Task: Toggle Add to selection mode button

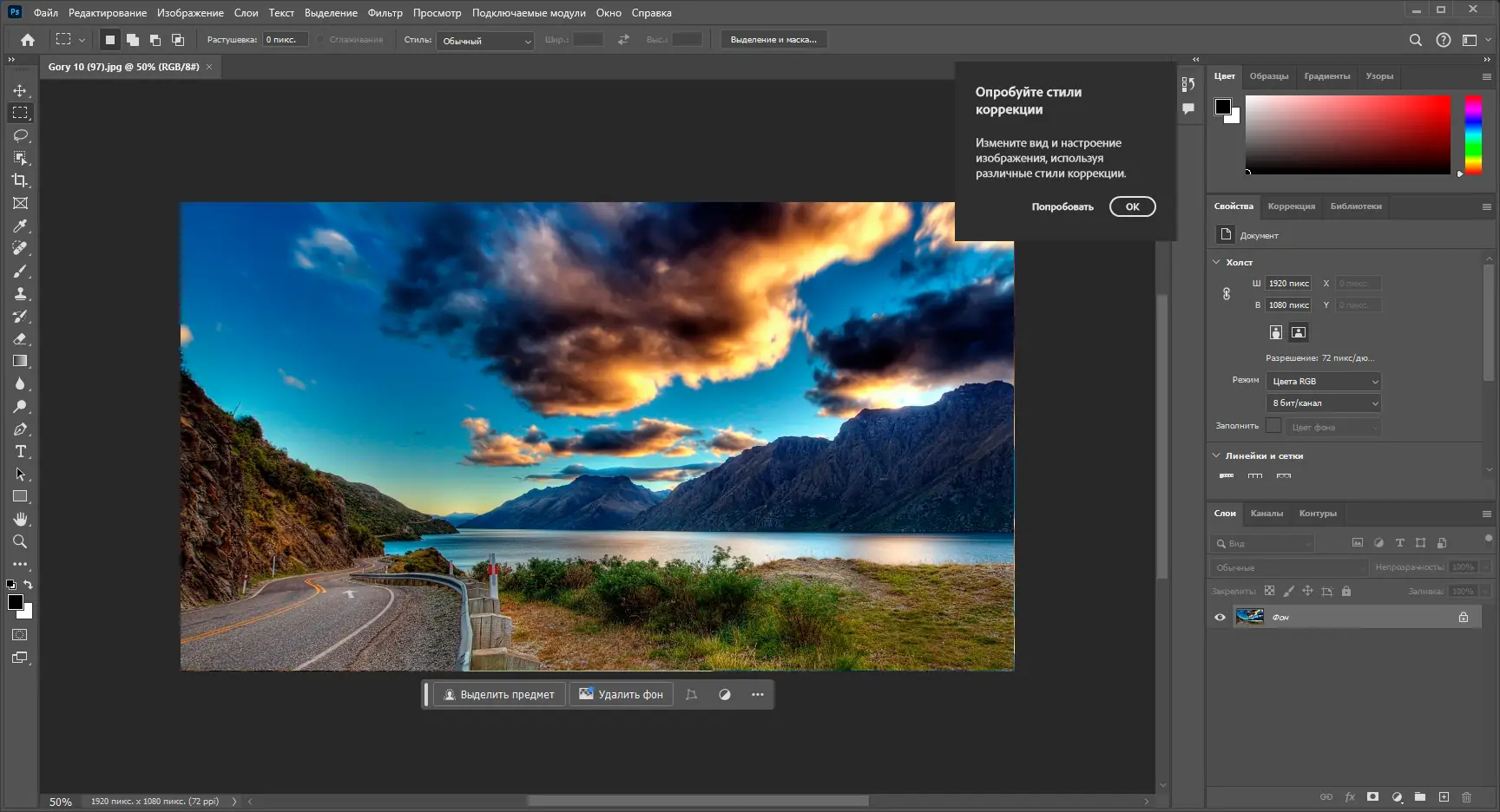Action: [133, 40]
